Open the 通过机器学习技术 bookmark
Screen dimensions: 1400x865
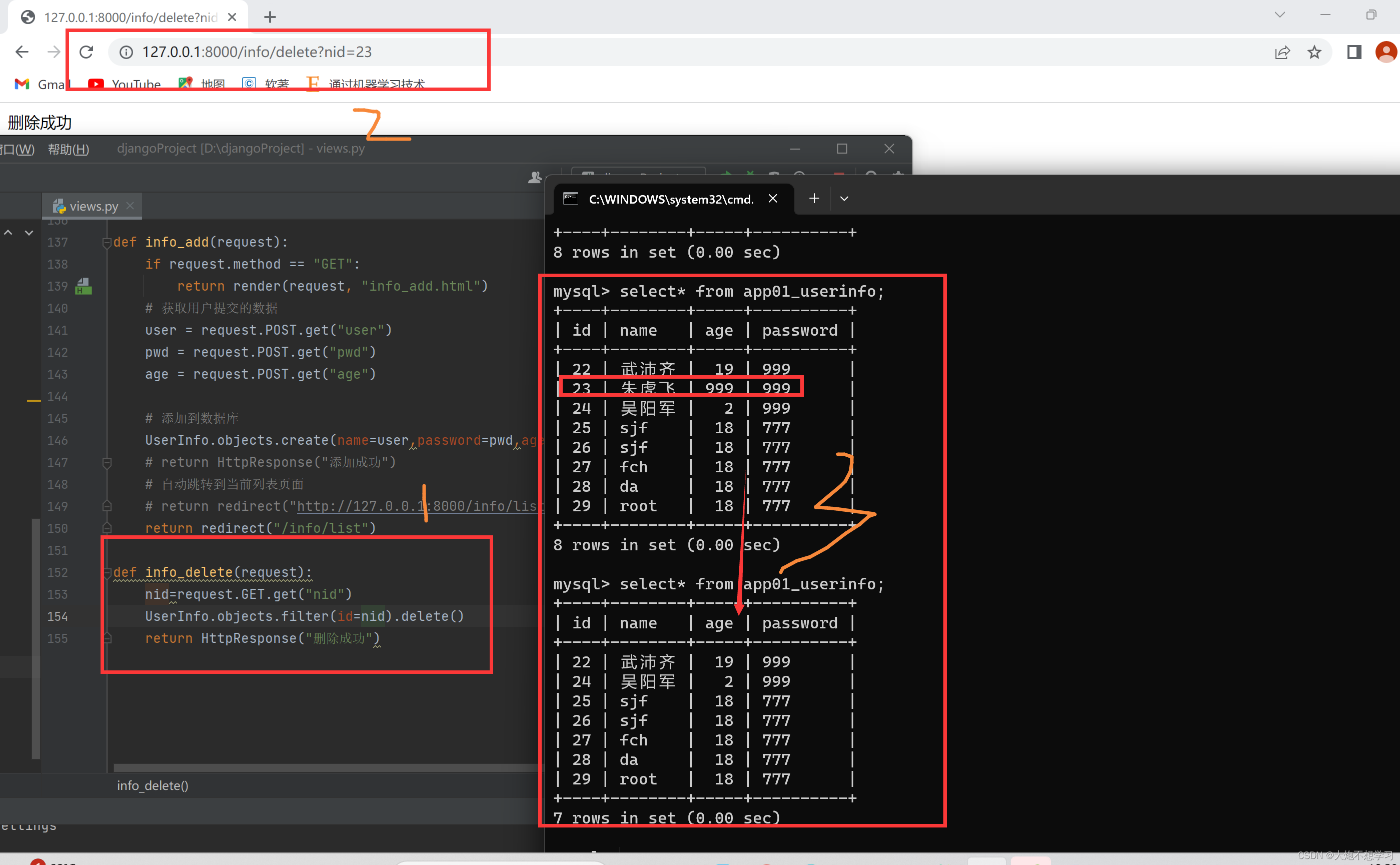pos(366,84)
